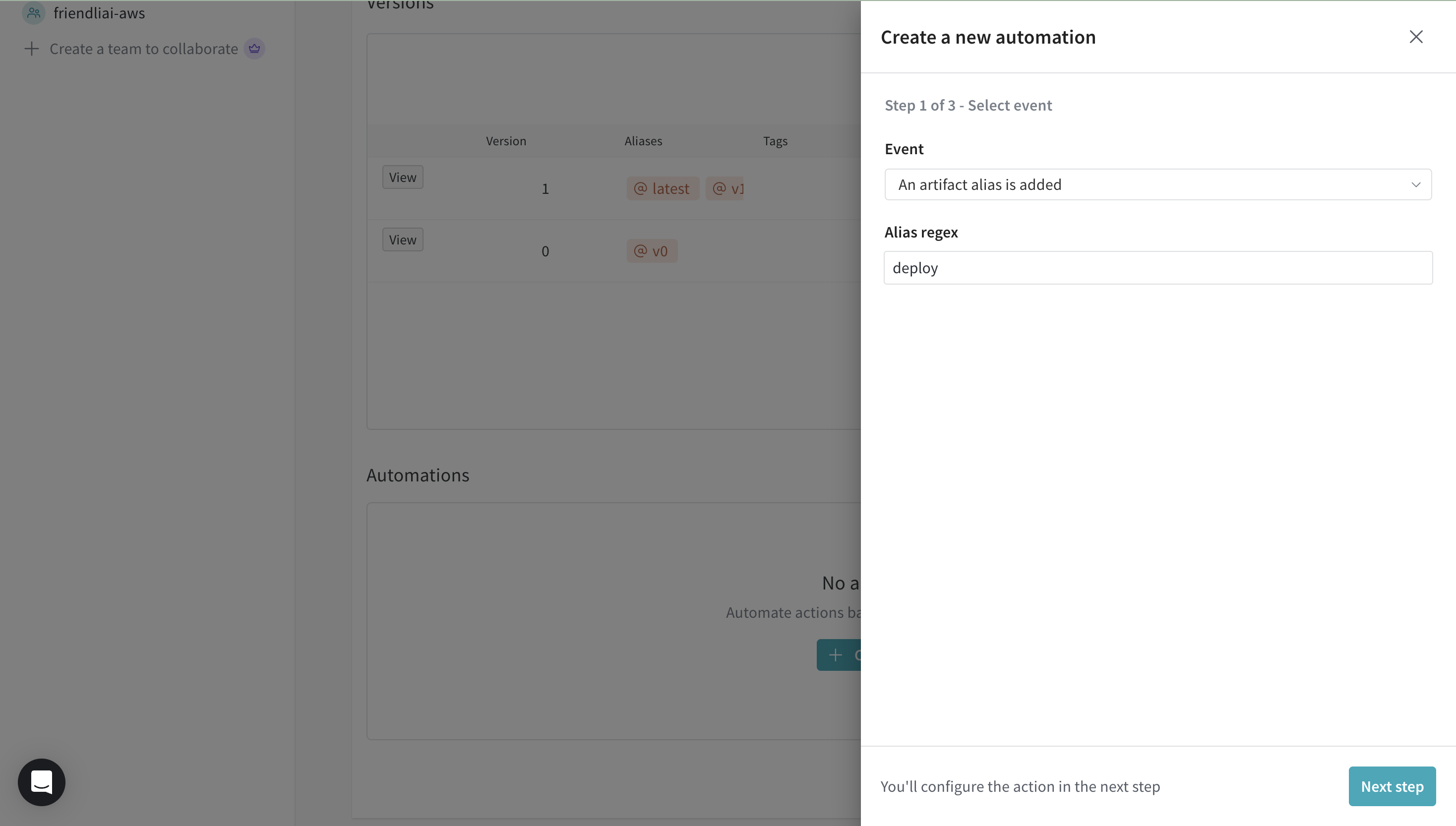Select the @ icon on the latest alias
1456x826 pixels.
tap(640, 188)
